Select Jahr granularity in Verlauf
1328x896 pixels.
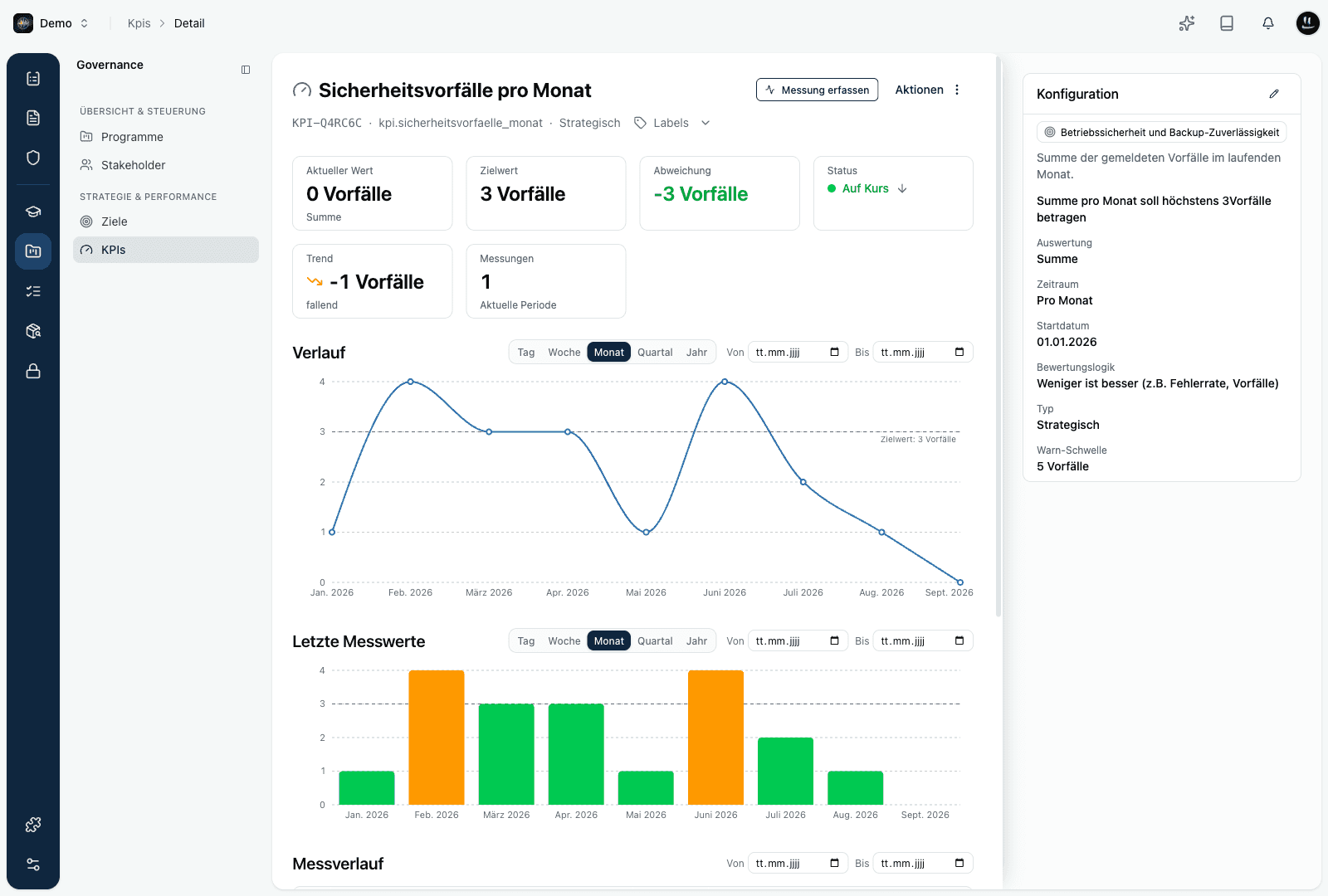coord(696,353)
